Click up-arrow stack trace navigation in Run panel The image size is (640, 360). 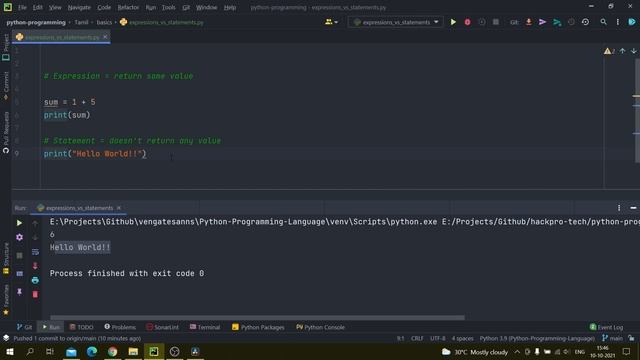click(x=35, y=223)
